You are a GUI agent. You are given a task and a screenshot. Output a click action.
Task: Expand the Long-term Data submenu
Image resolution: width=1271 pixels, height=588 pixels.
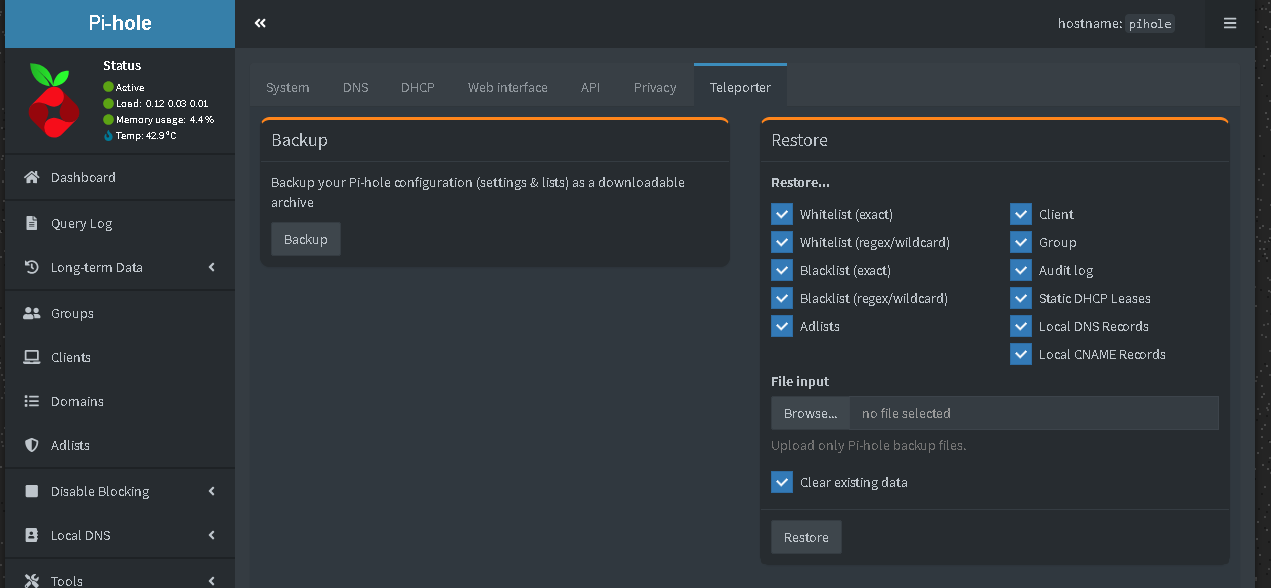212,267
